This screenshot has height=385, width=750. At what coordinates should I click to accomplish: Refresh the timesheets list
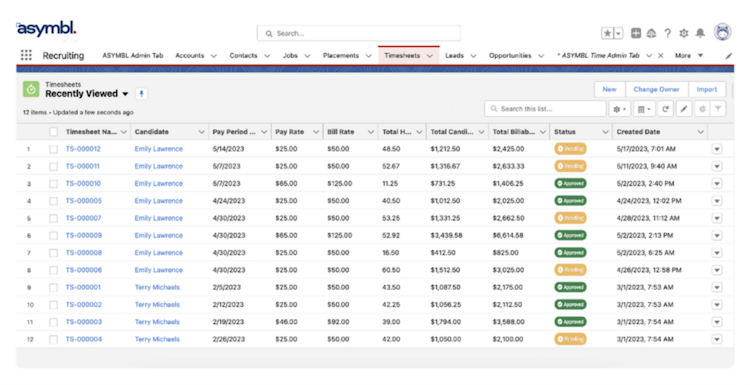click(x=665, y=109)
